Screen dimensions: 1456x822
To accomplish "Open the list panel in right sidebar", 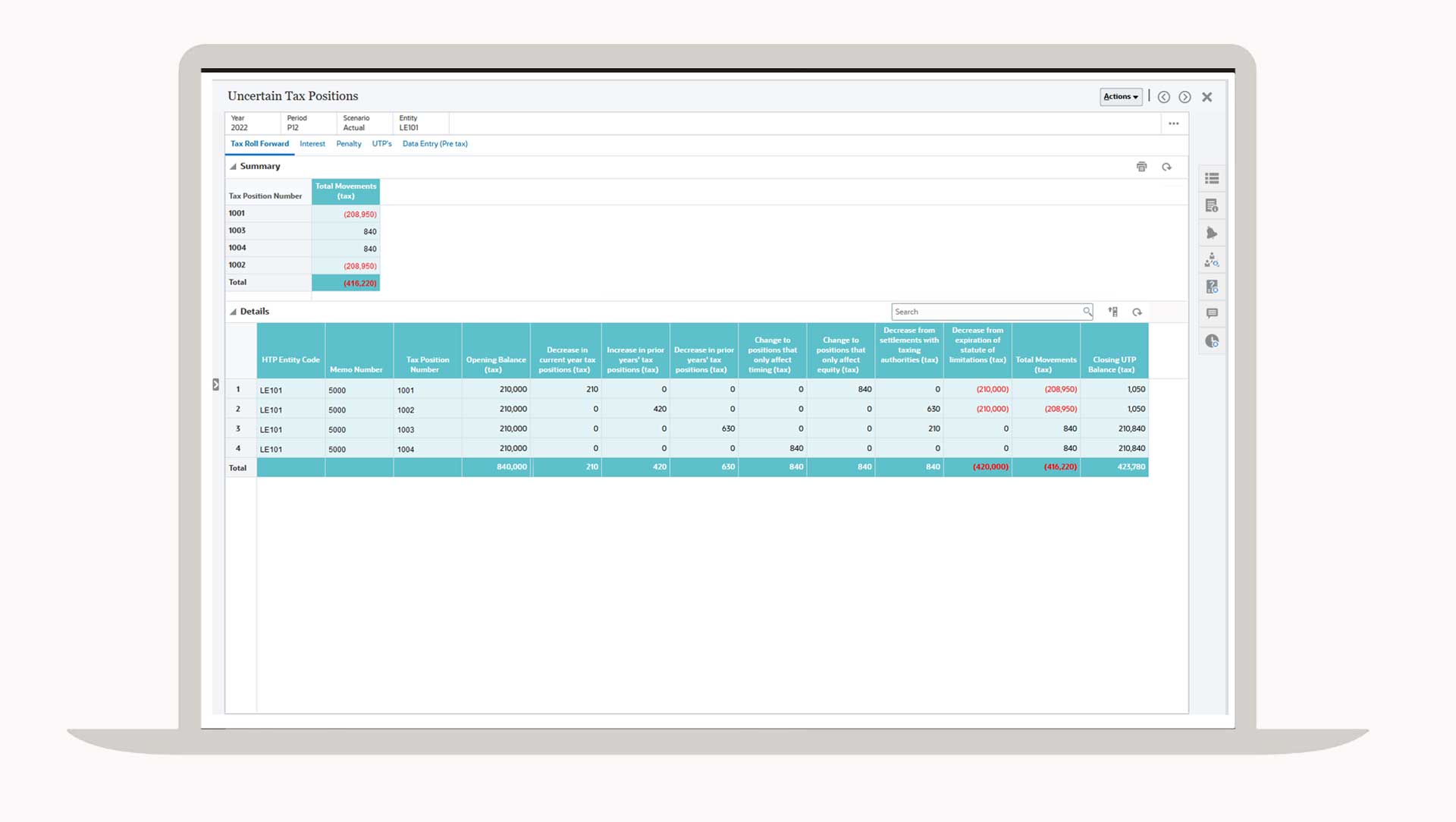I will click(x=1212, y=178).
